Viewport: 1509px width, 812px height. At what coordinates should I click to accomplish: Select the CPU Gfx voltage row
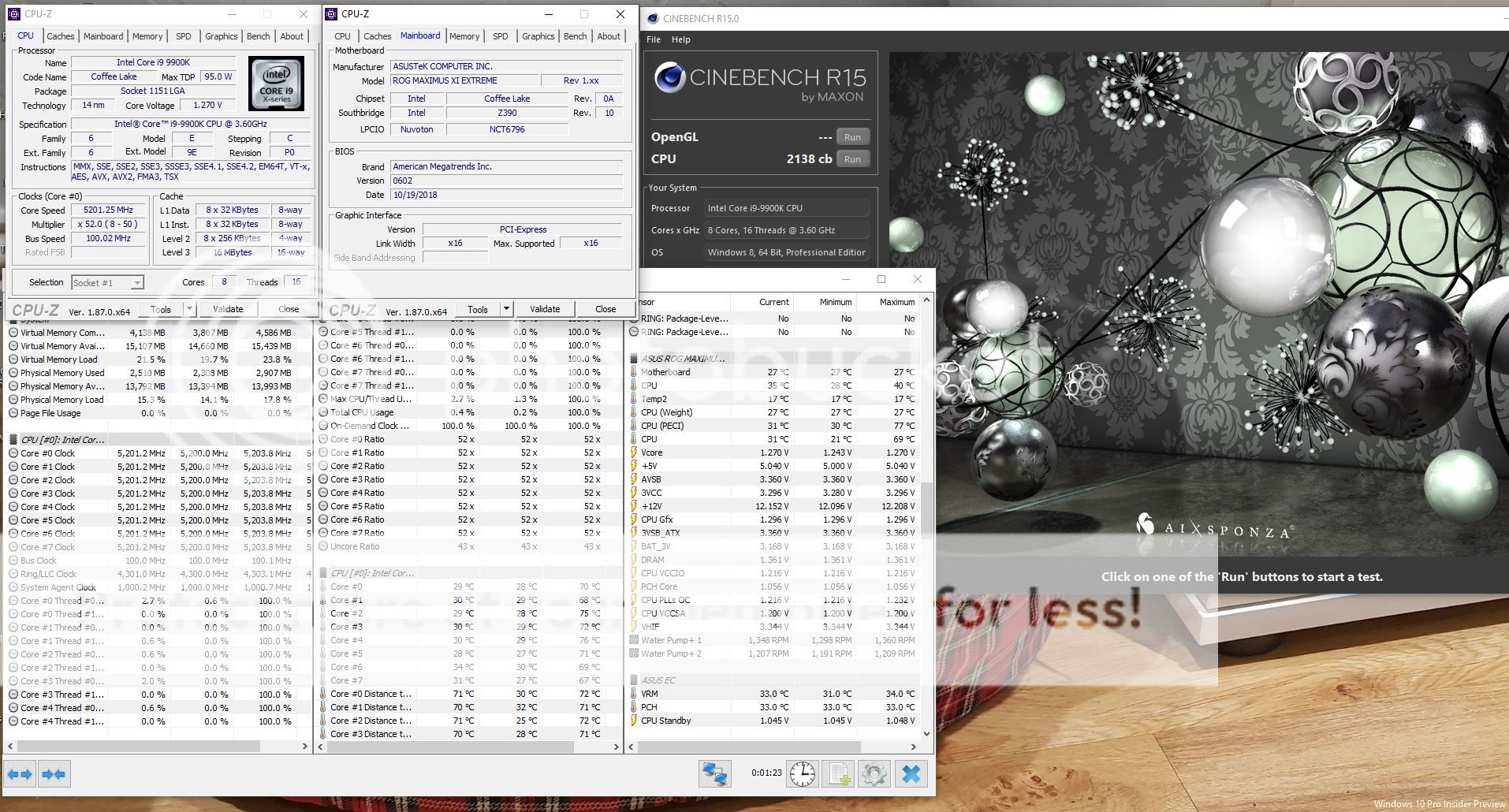(773, 520)
